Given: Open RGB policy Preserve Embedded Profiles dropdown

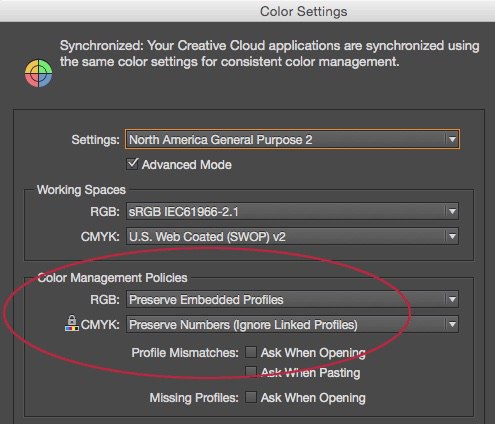Looking at the screenshot, I should point(292,299).
